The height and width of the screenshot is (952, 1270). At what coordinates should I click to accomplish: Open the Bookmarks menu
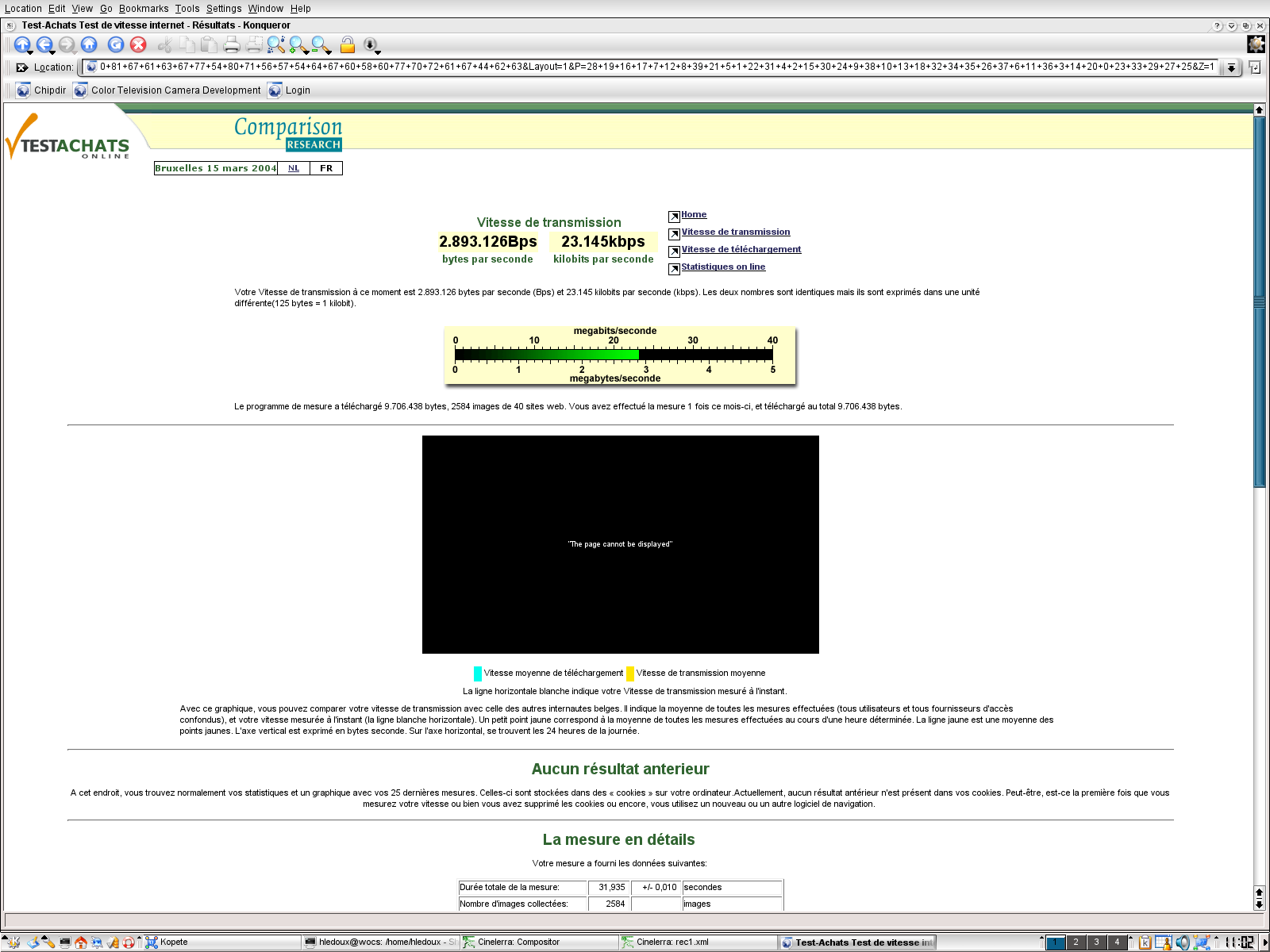click(144, 9)
